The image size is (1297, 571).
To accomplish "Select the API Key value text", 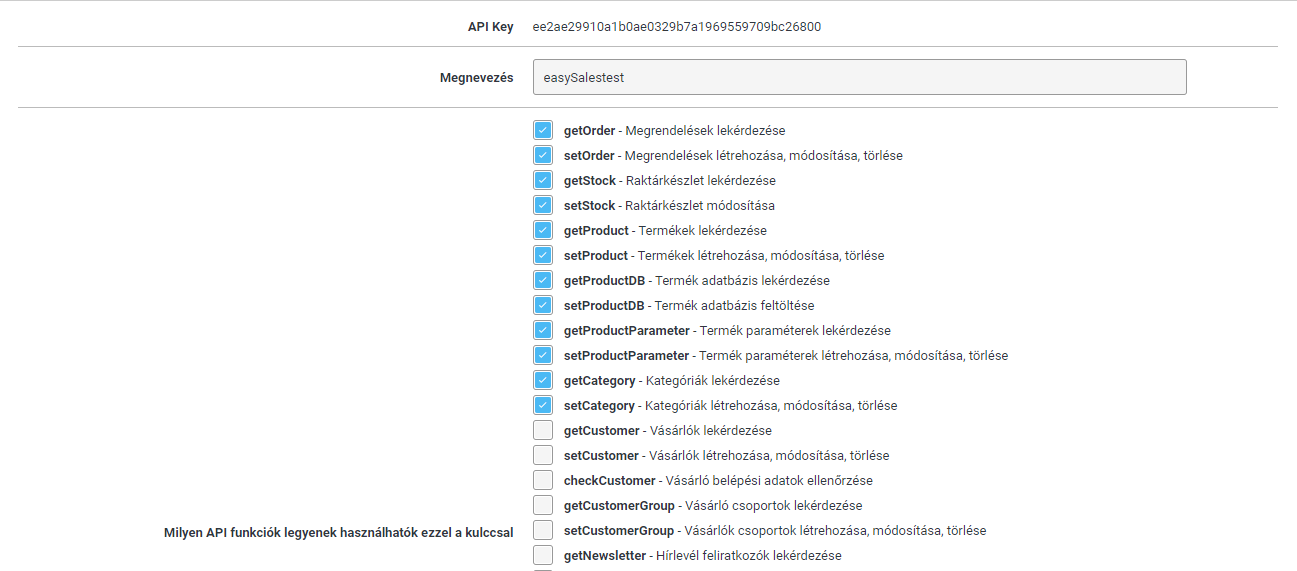I will tap(677, 27).
